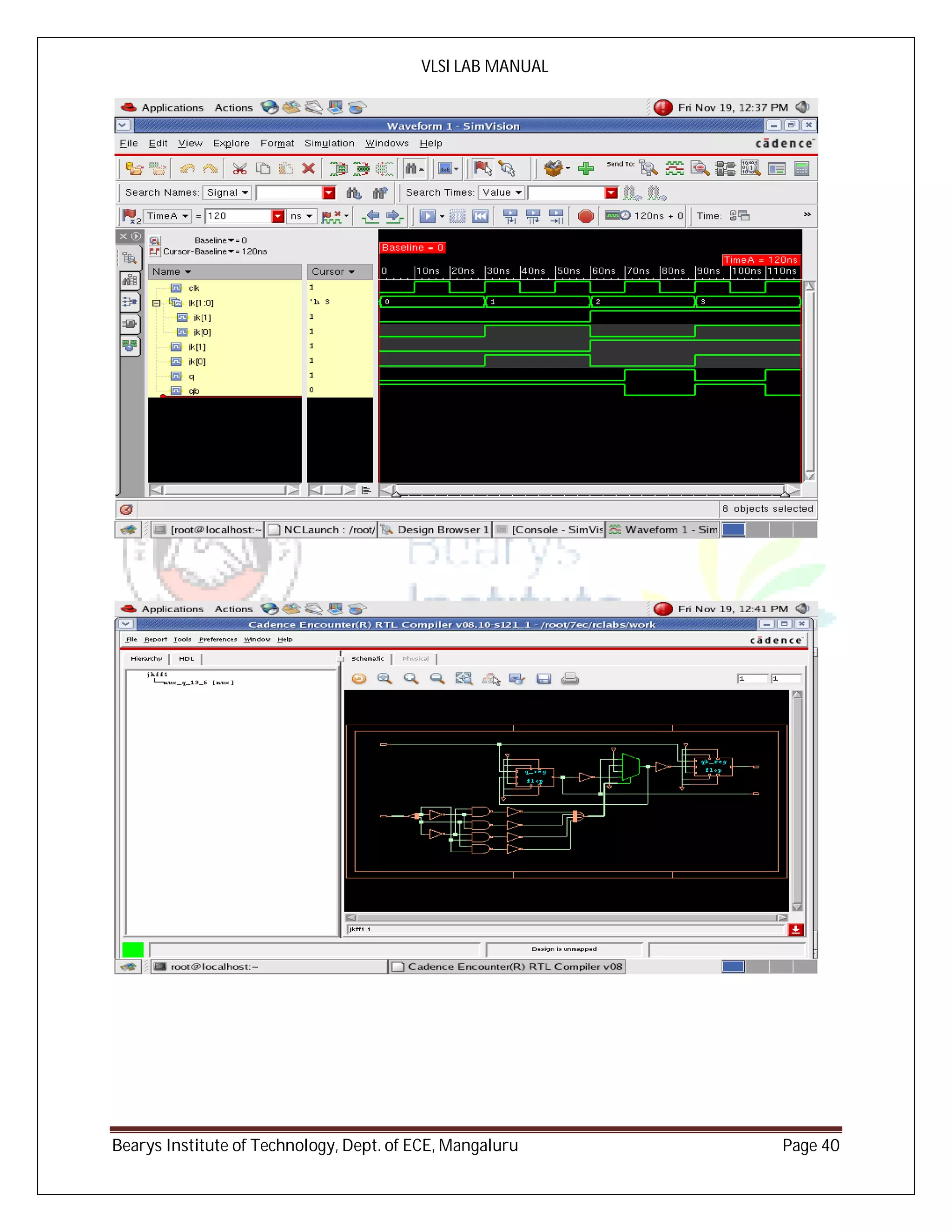This screenshot has width=952, height=1232.
Task: Open the Signal search type dropdown
Action: pyautogui.click(x=227, y=192)
